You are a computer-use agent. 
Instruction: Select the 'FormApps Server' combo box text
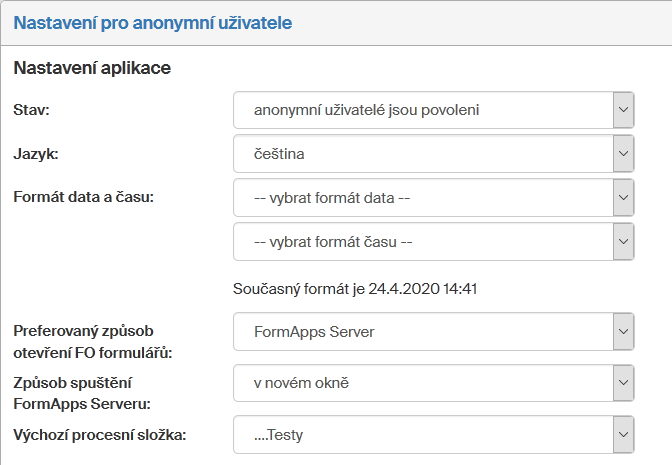422,331
